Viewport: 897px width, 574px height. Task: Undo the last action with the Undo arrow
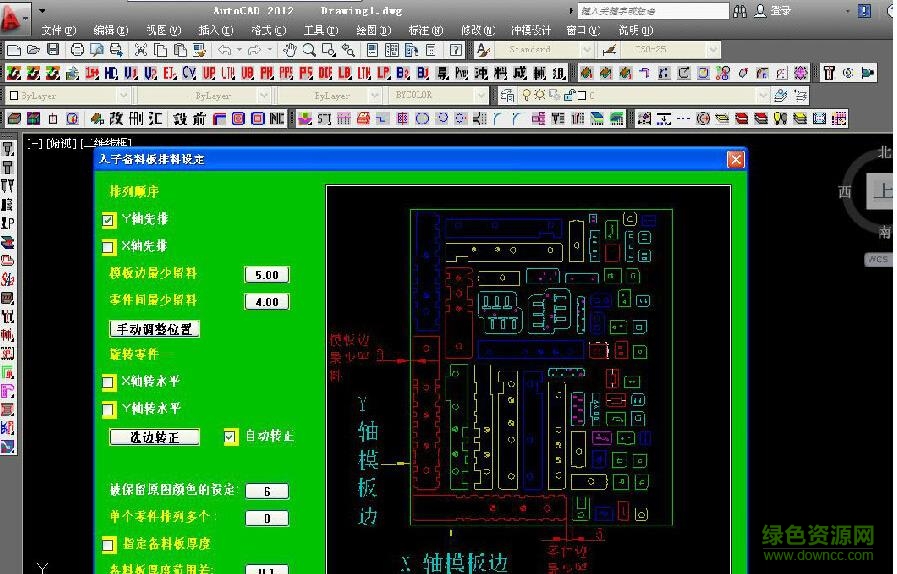click(x=224, y=50)
